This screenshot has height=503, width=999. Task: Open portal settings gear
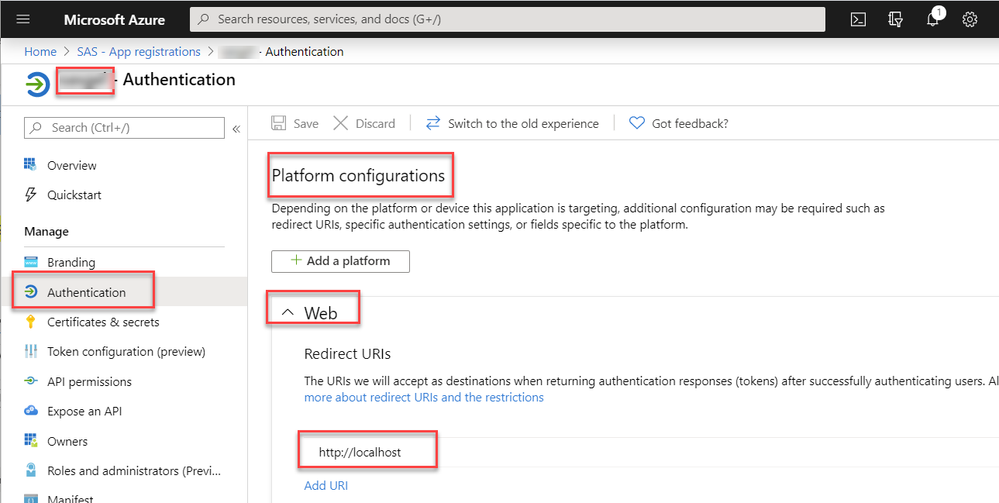tap(969, 19)
